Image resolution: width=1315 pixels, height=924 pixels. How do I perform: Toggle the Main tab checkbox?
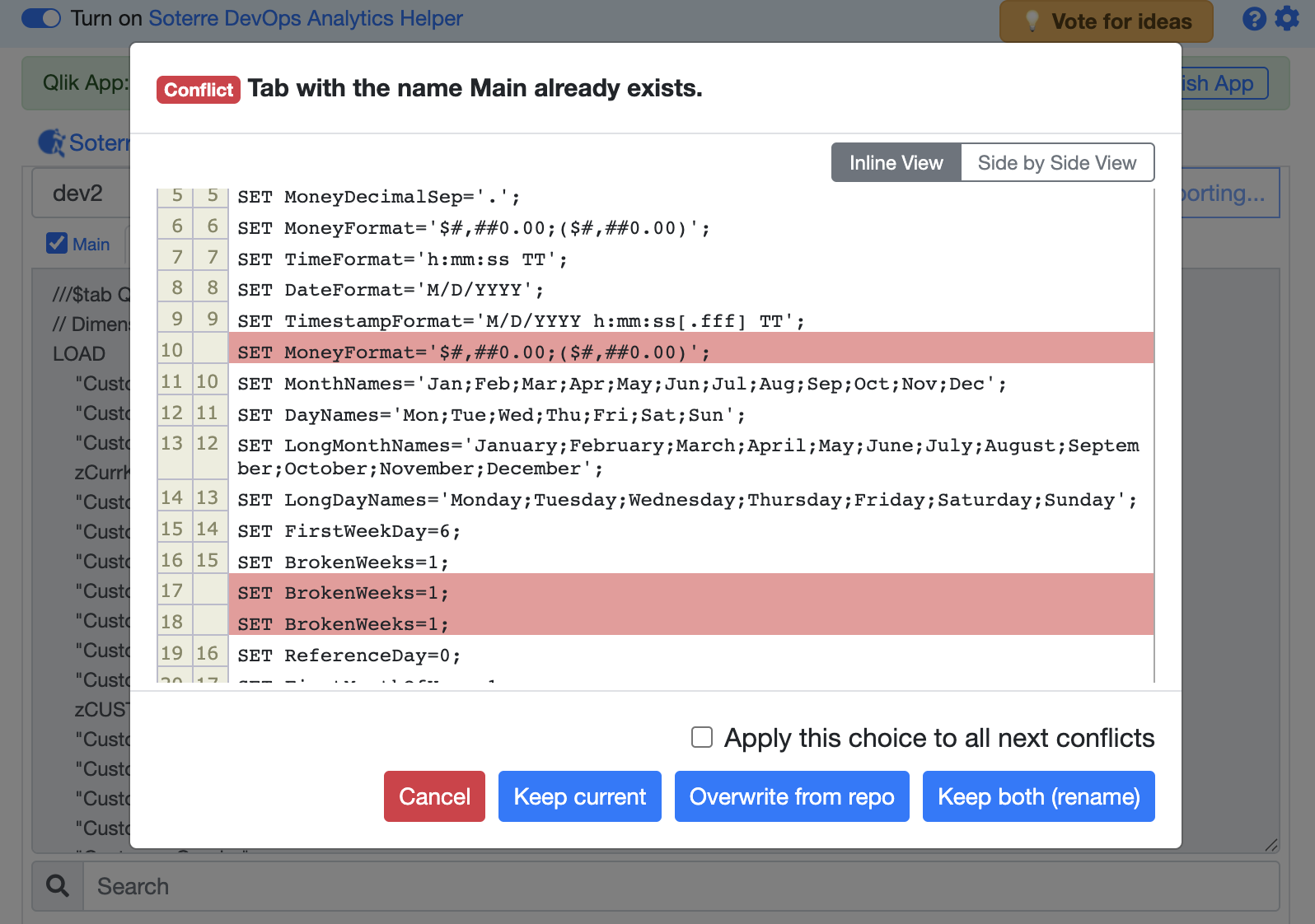(x=57, y=243)
